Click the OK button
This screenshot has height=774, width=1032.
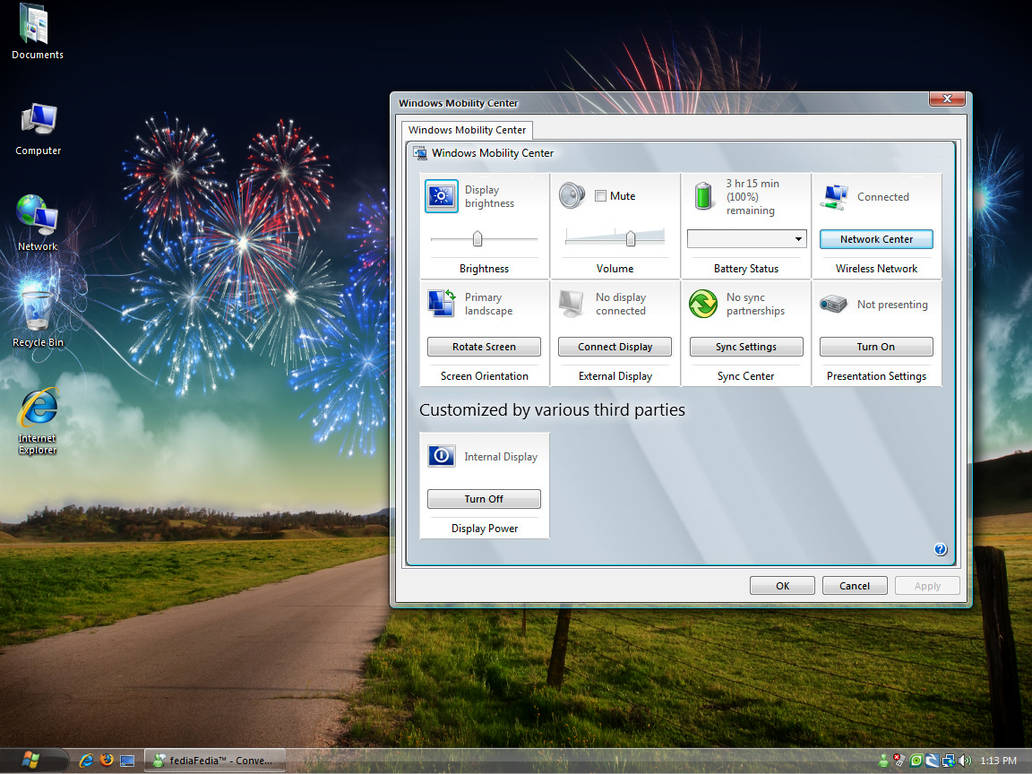(782, 586)
